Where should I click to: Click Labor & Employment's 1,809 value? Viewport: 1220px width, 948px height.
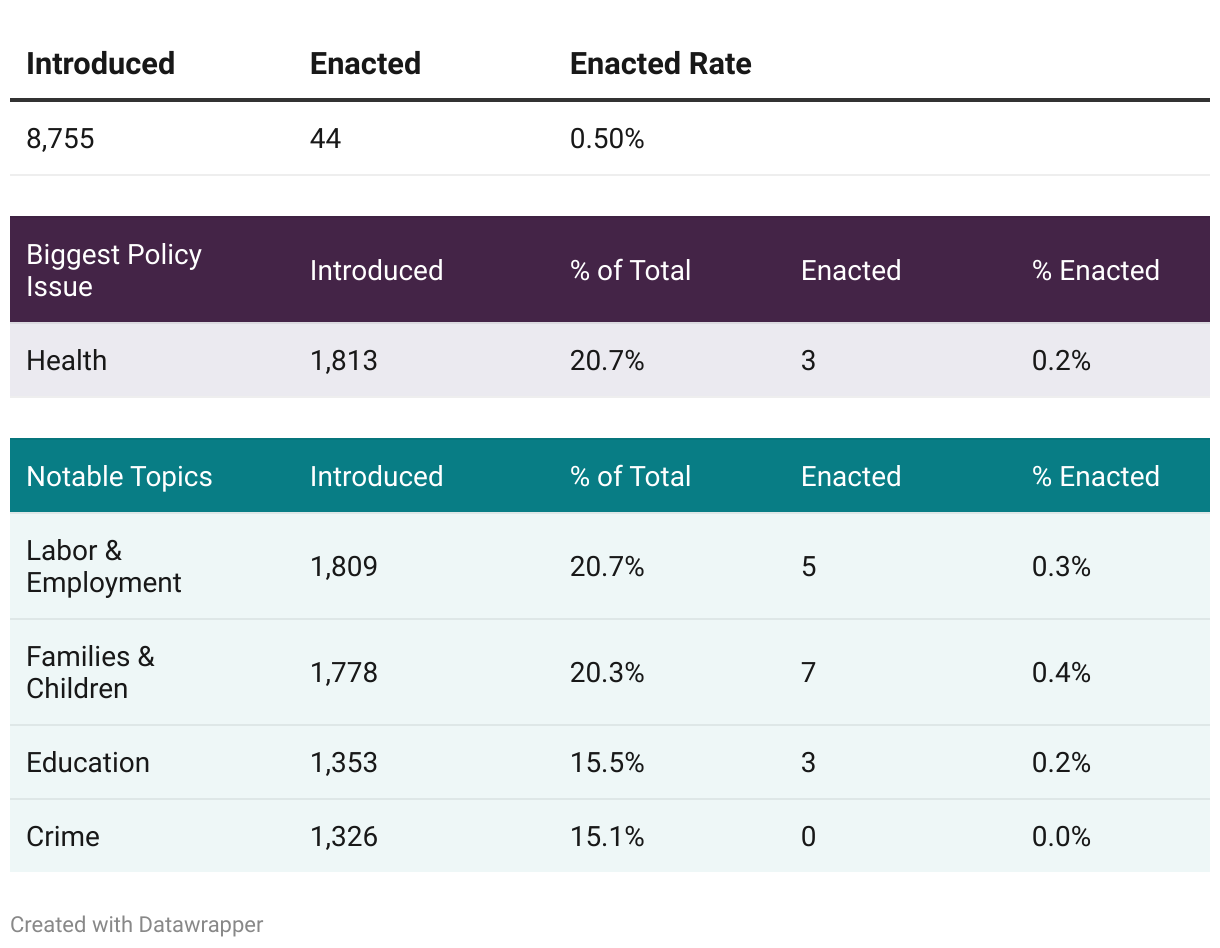pyautogui.click(x=344, y=567)
